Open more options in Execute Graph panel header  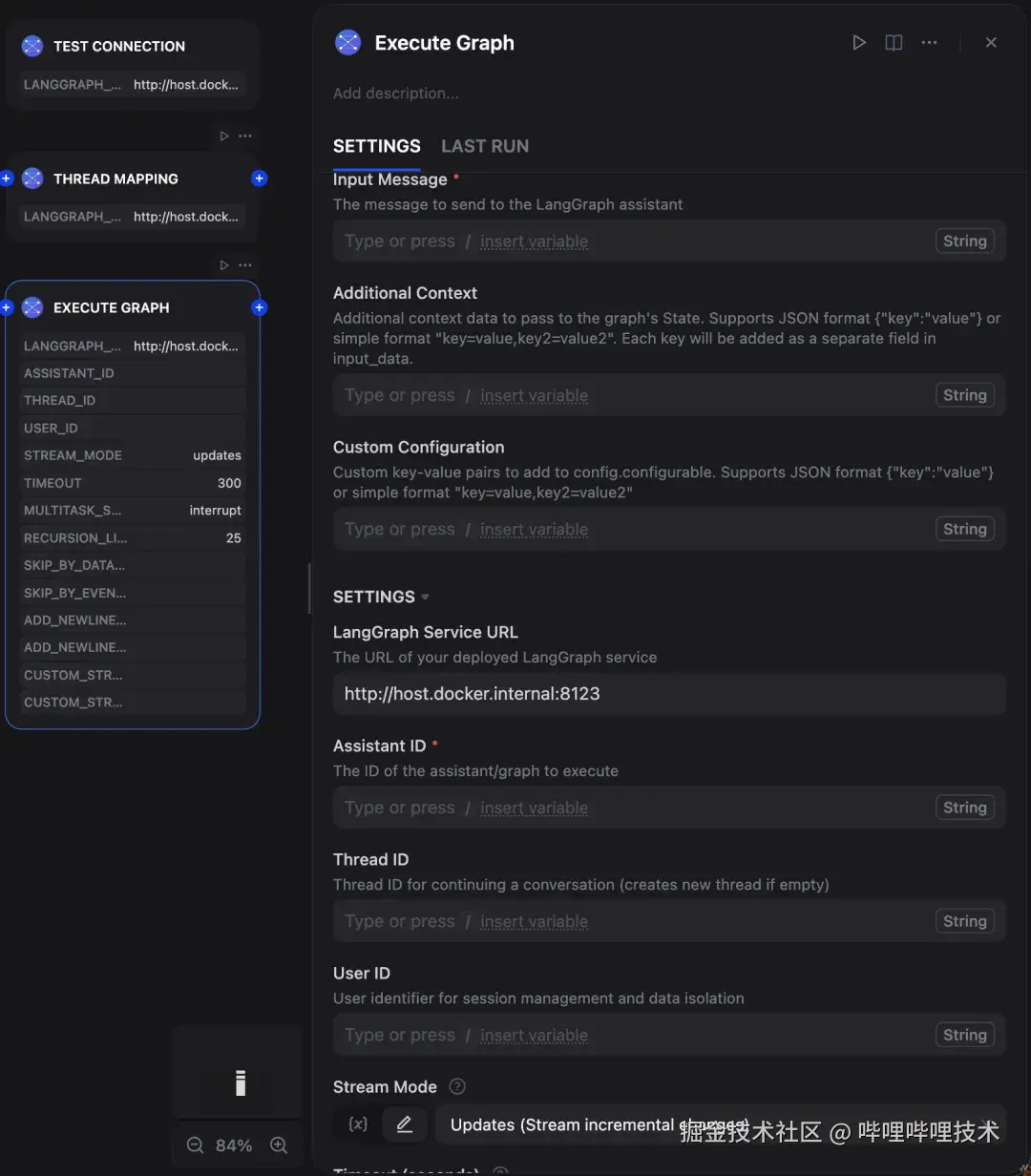pos(929,42)
